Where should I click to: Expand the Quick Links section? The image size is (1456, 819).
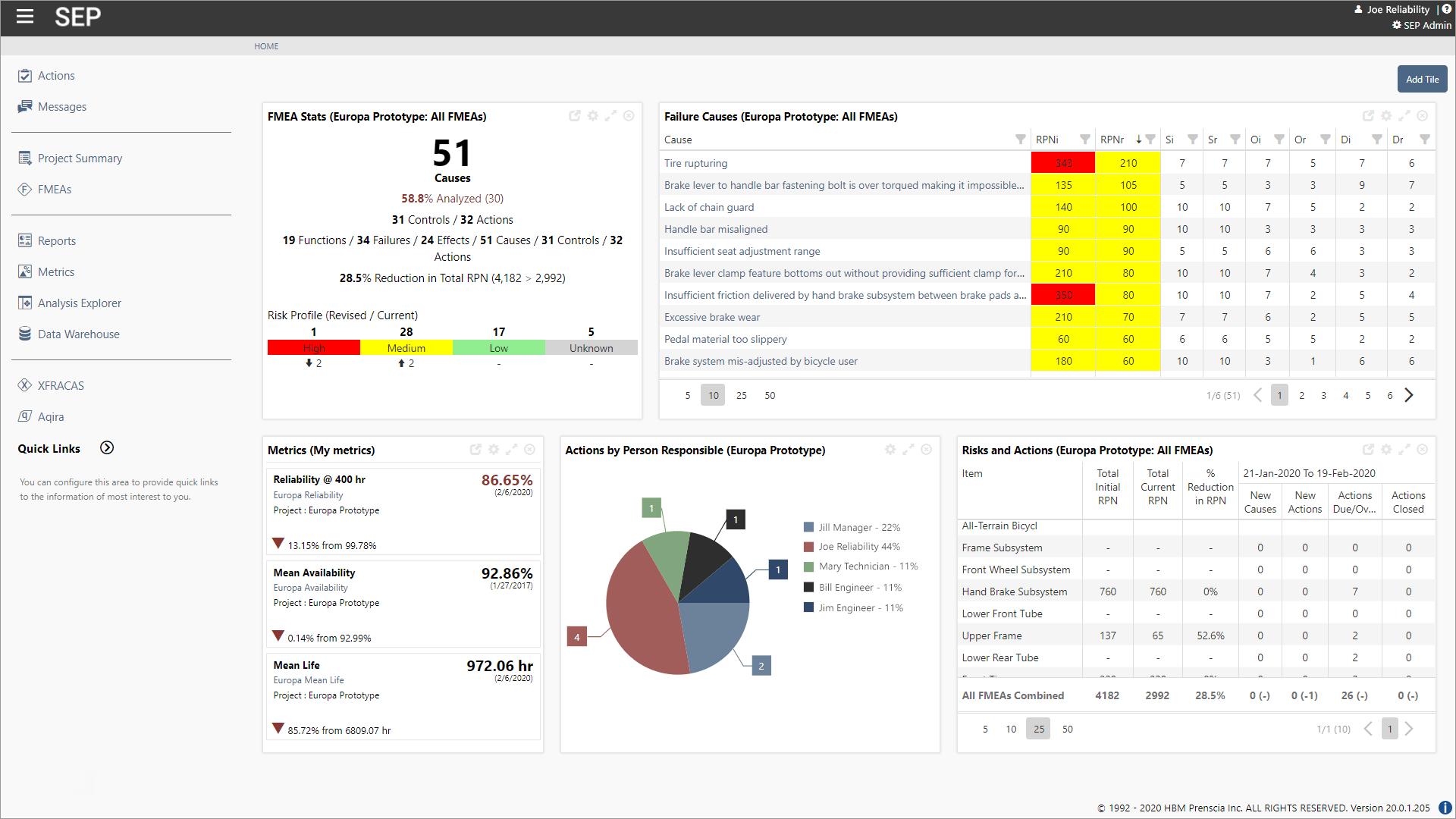coord(106,447)
